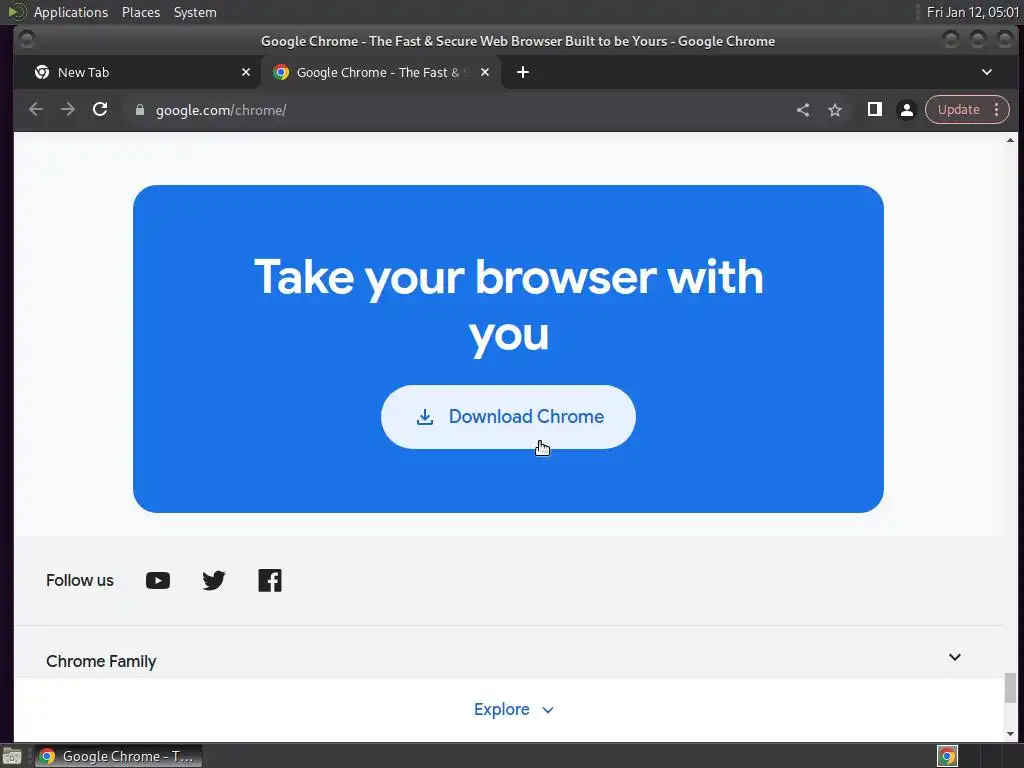Screen dimensions: 1024x768
Task: Expand the Explore menu
Action: [x=514, y=709]
